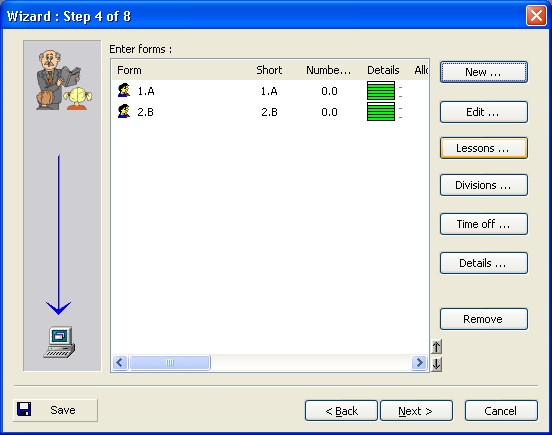
Task: Click the horizontal scrollbar thumb
Action: click(x=170, y=362)
